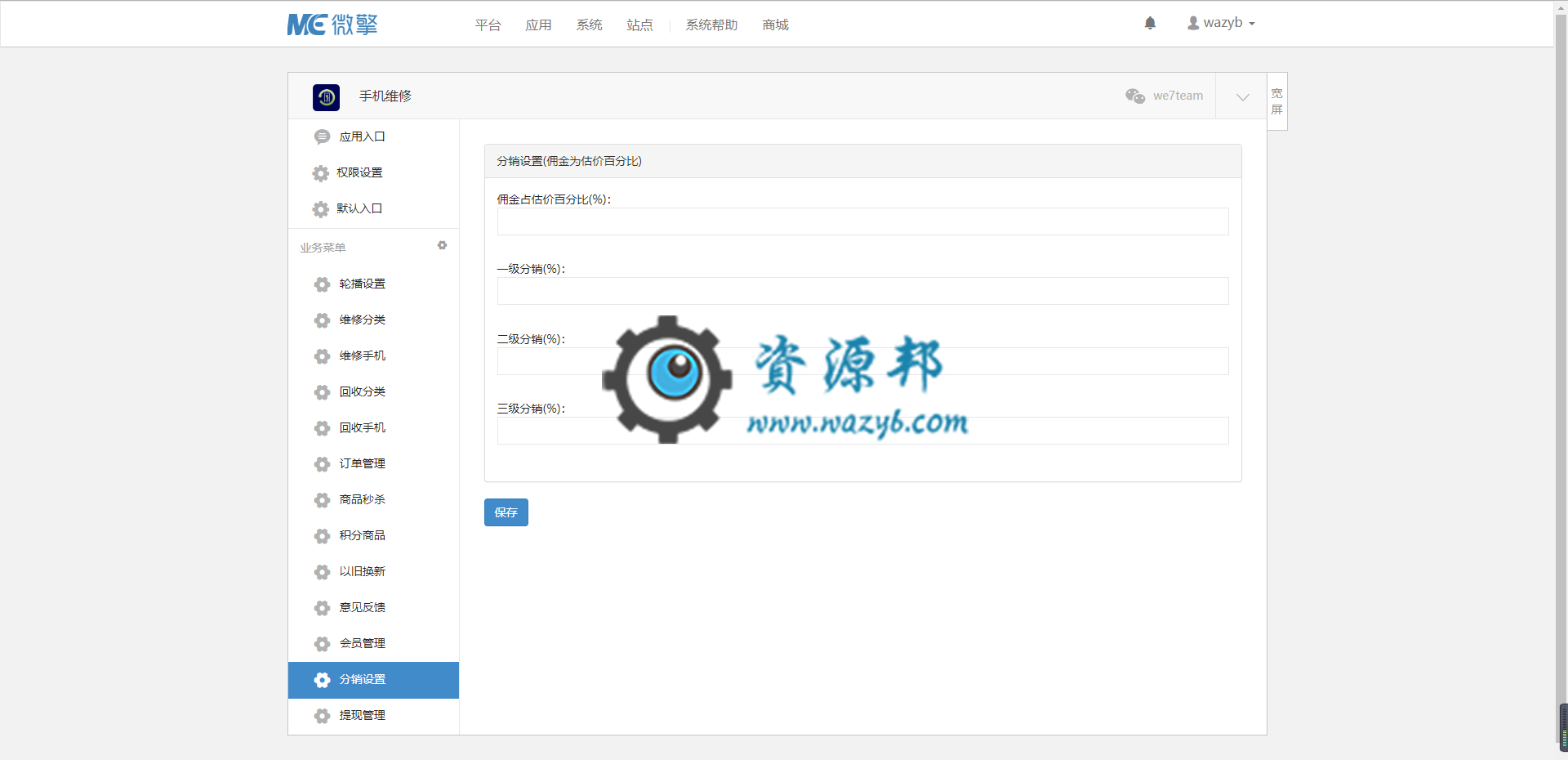Open the 平台 menu
This screenshot has width=1568, height=760.
coord(488,25)
